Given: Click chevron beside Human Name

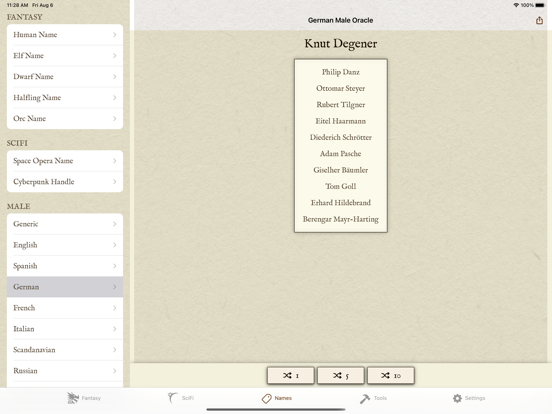Looking at the screenshot, I should tap(115, 34).
